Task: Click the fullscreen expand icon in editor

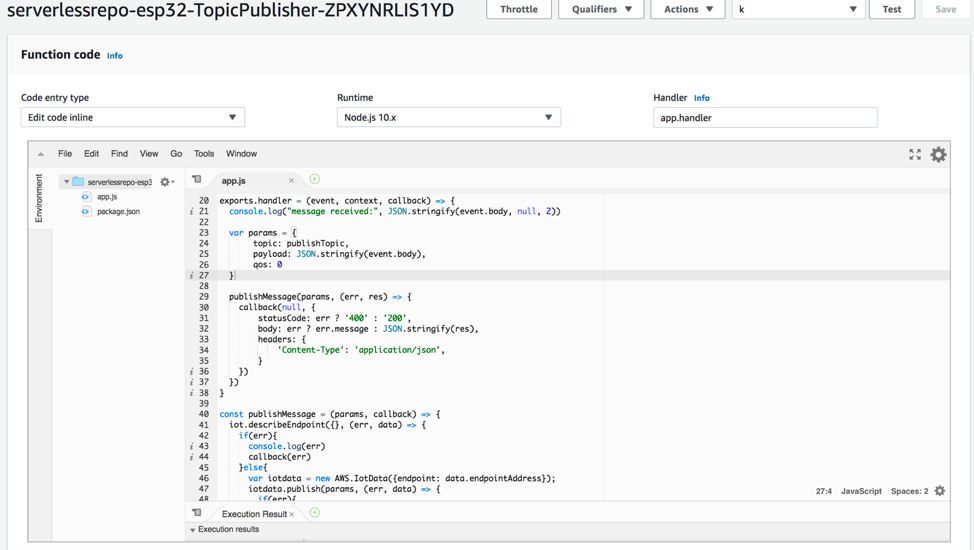Action: tap(914, 154)
